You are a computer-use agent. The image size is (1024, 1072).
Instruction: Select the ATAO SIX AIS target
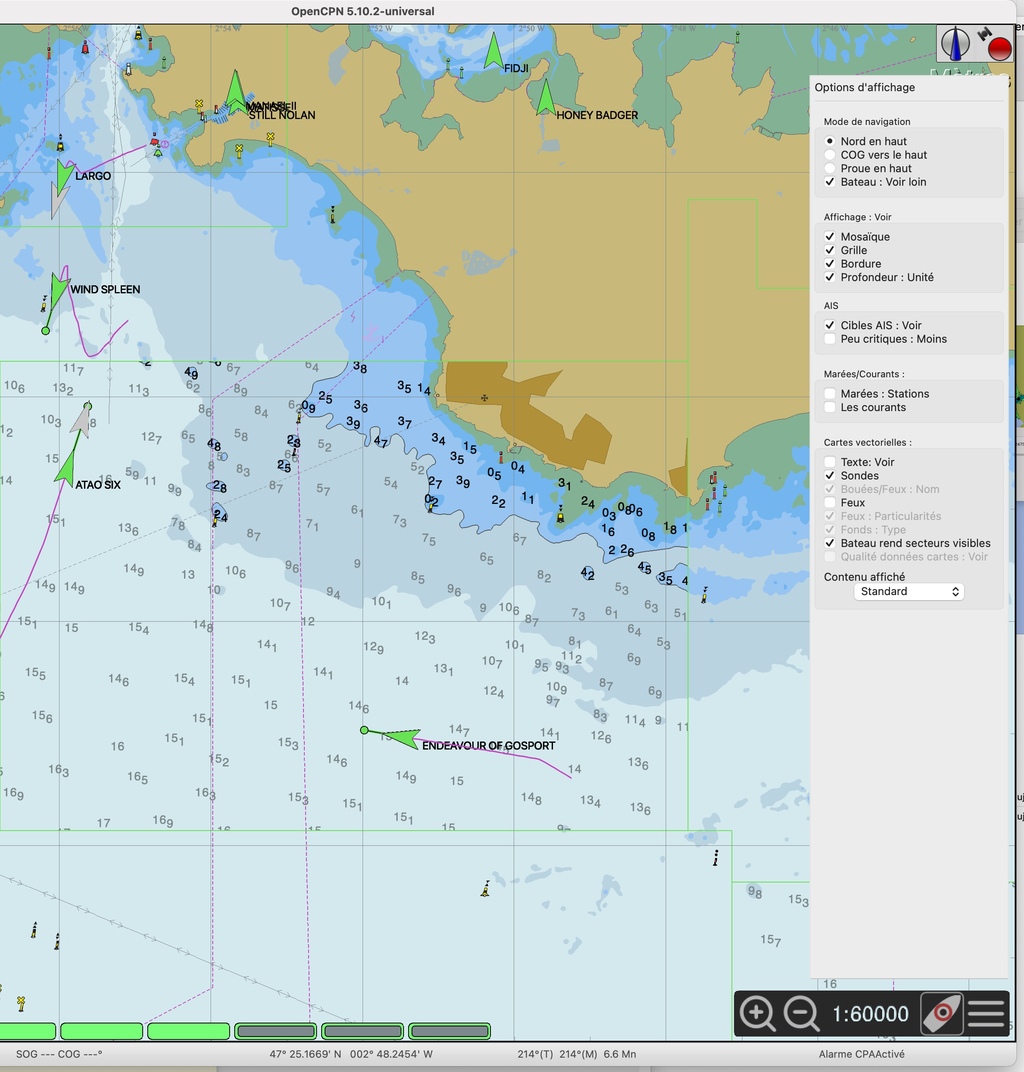click(x=66, y=466)
